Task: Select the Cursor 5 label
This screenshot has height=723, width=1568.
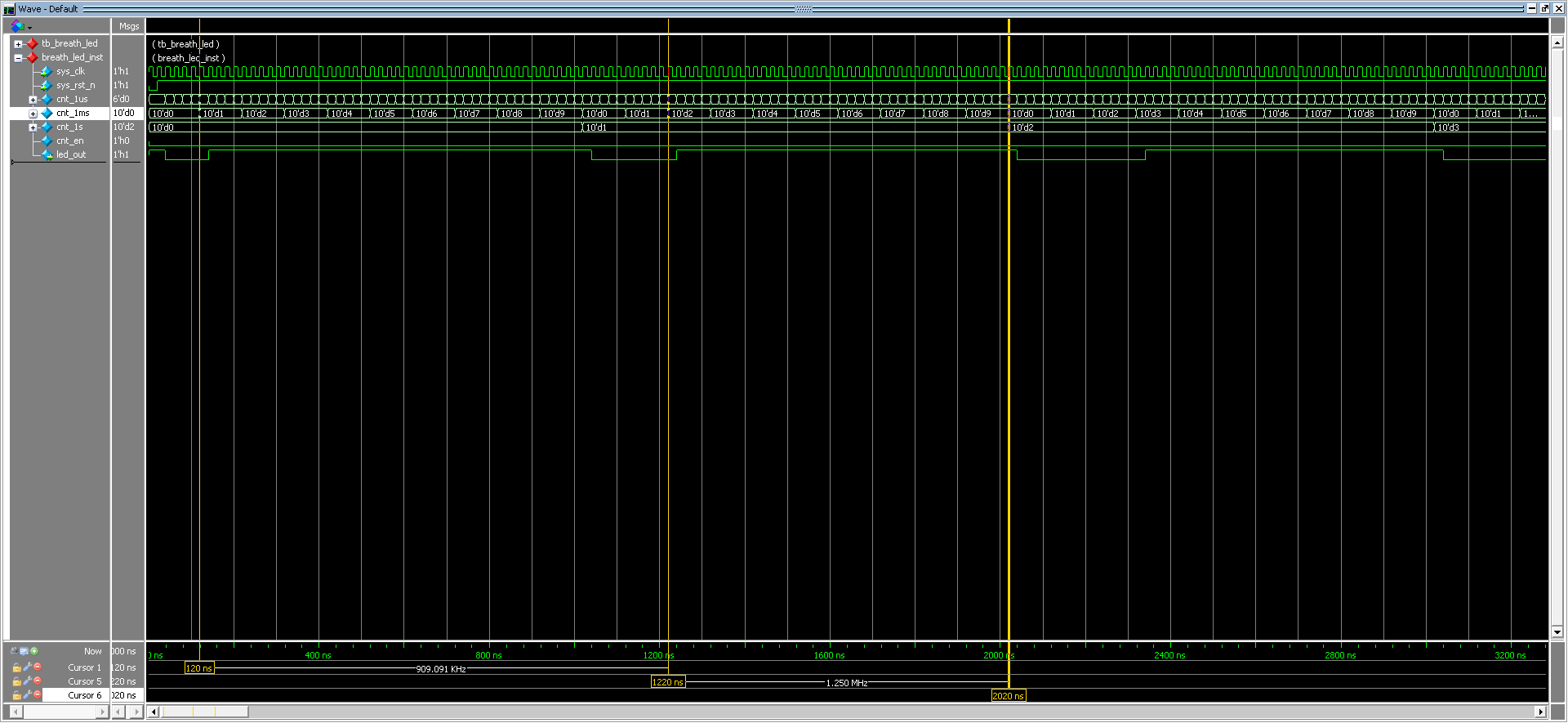Action: [85, 682]
